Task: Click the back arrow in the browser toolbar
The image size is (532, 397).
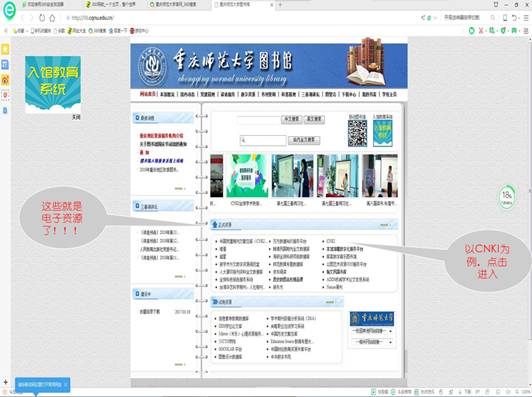Action: click(x=23, y=18)
